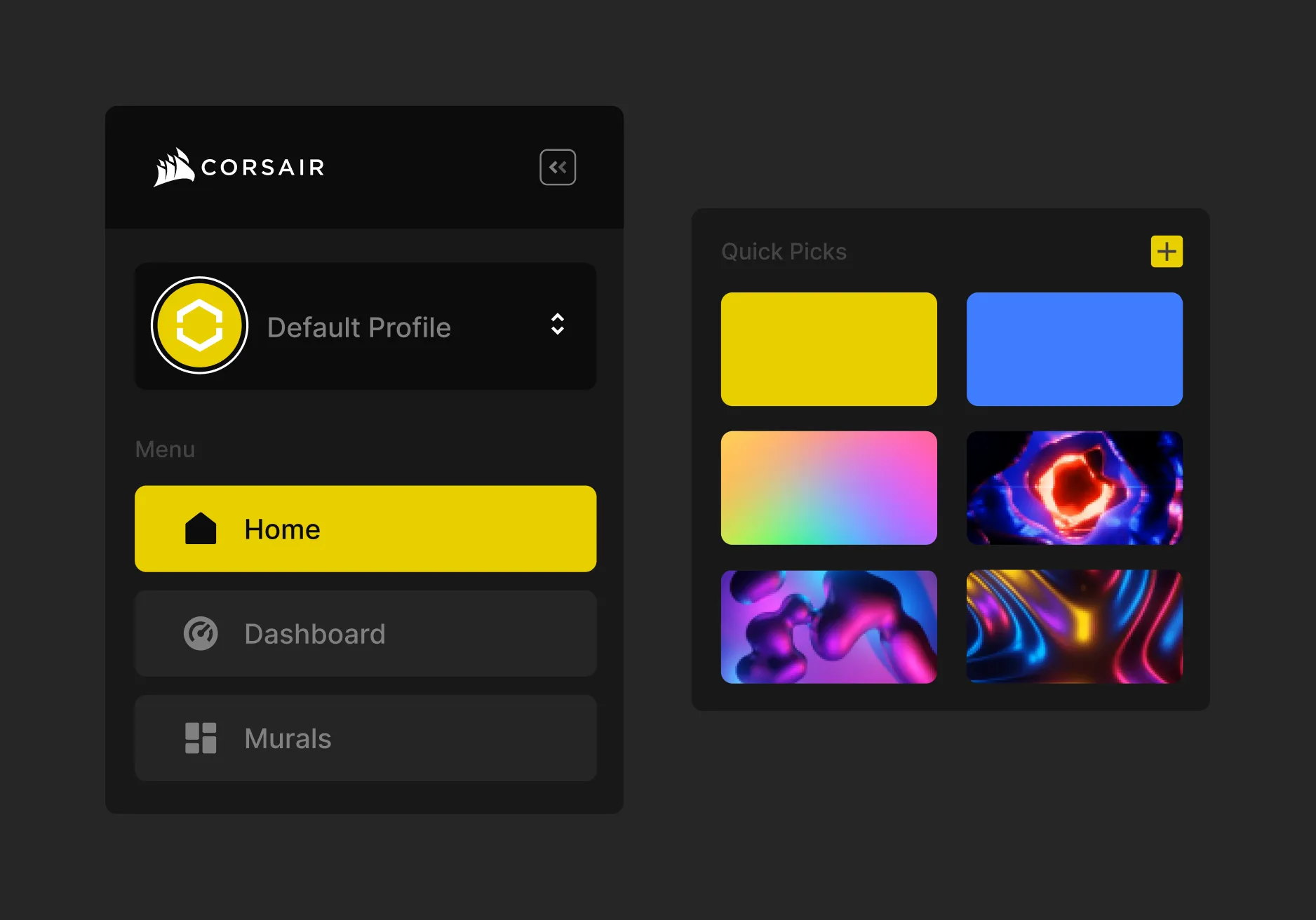Click the house icon in Home
This screenshot has width=1316, height=920.
(x=201, y=529)
